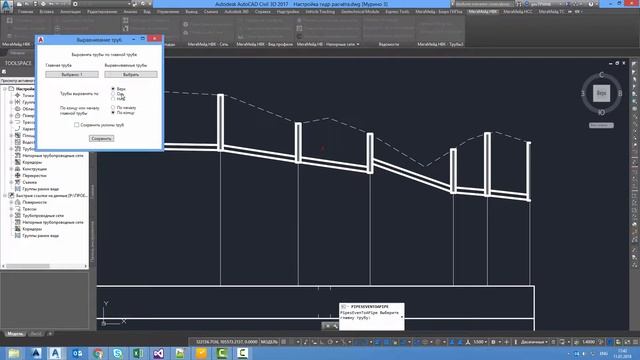This screenshot has width=640, height=360.
Task: Collapse the top drawing root node in Toolspace
Action: pos(5,89)
